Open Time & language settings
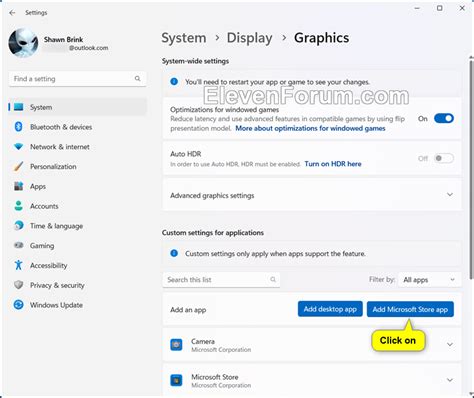 [78, 226]
